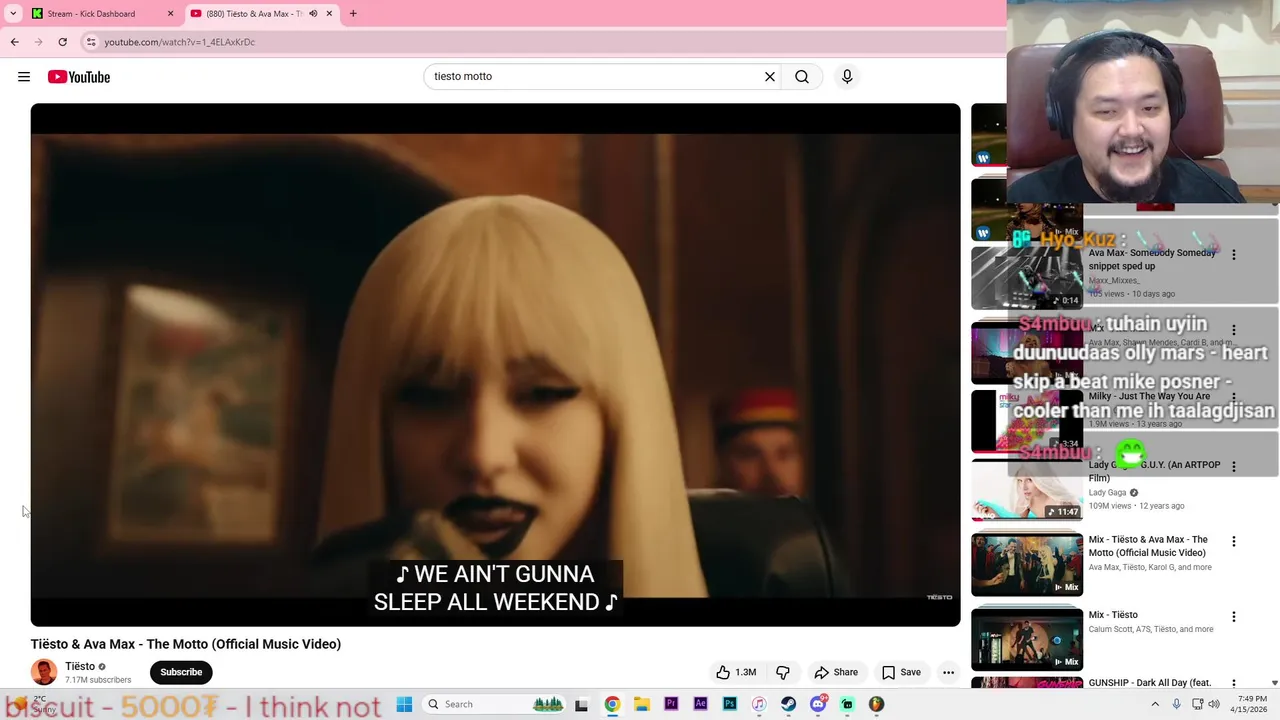Open the YouTube guide hamburger menu
Image resolution: width=1280 pixels, height=720 pixels.
click(24, 77)
